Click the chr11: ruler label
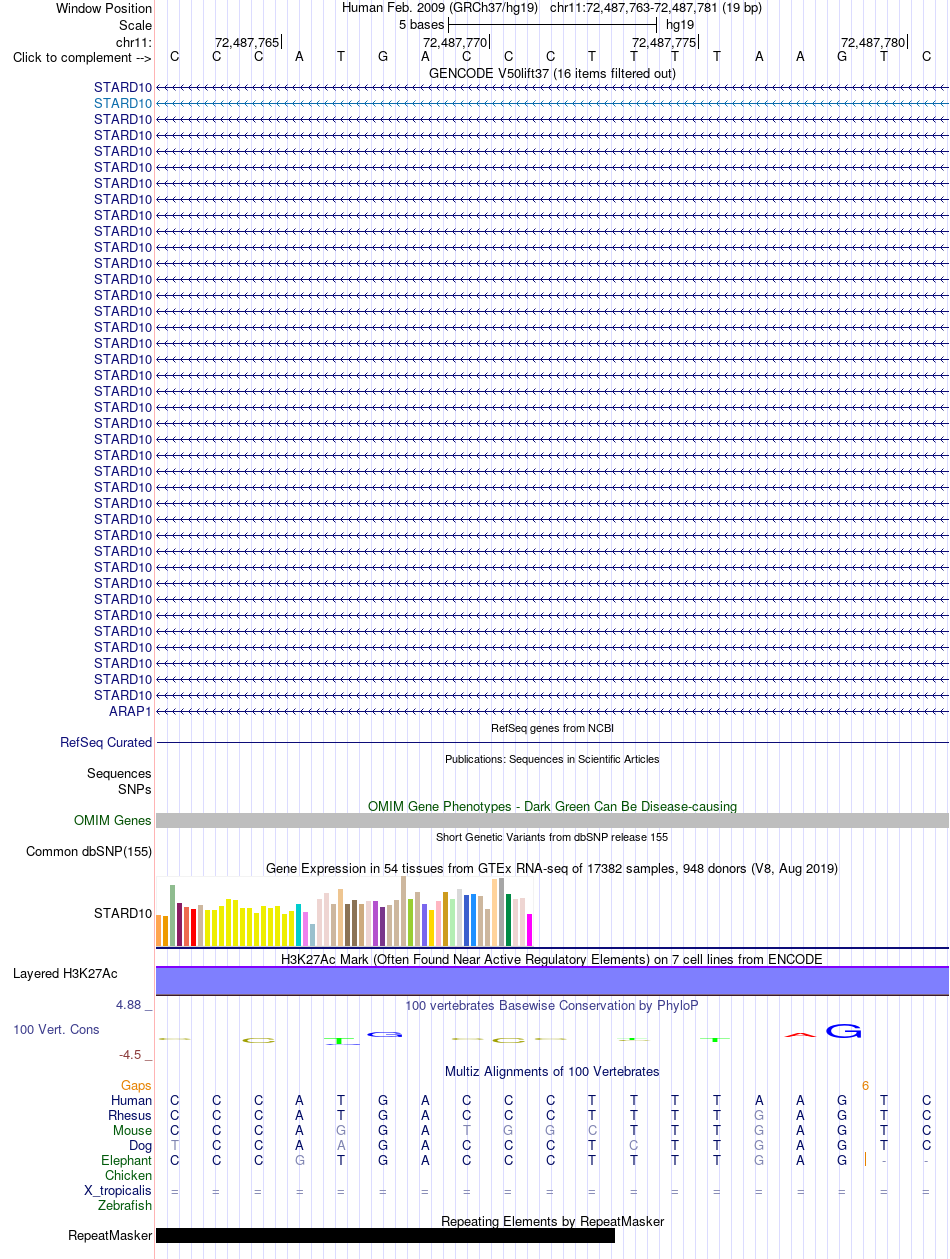The image size is (950, 1259). tap(134, 42)
